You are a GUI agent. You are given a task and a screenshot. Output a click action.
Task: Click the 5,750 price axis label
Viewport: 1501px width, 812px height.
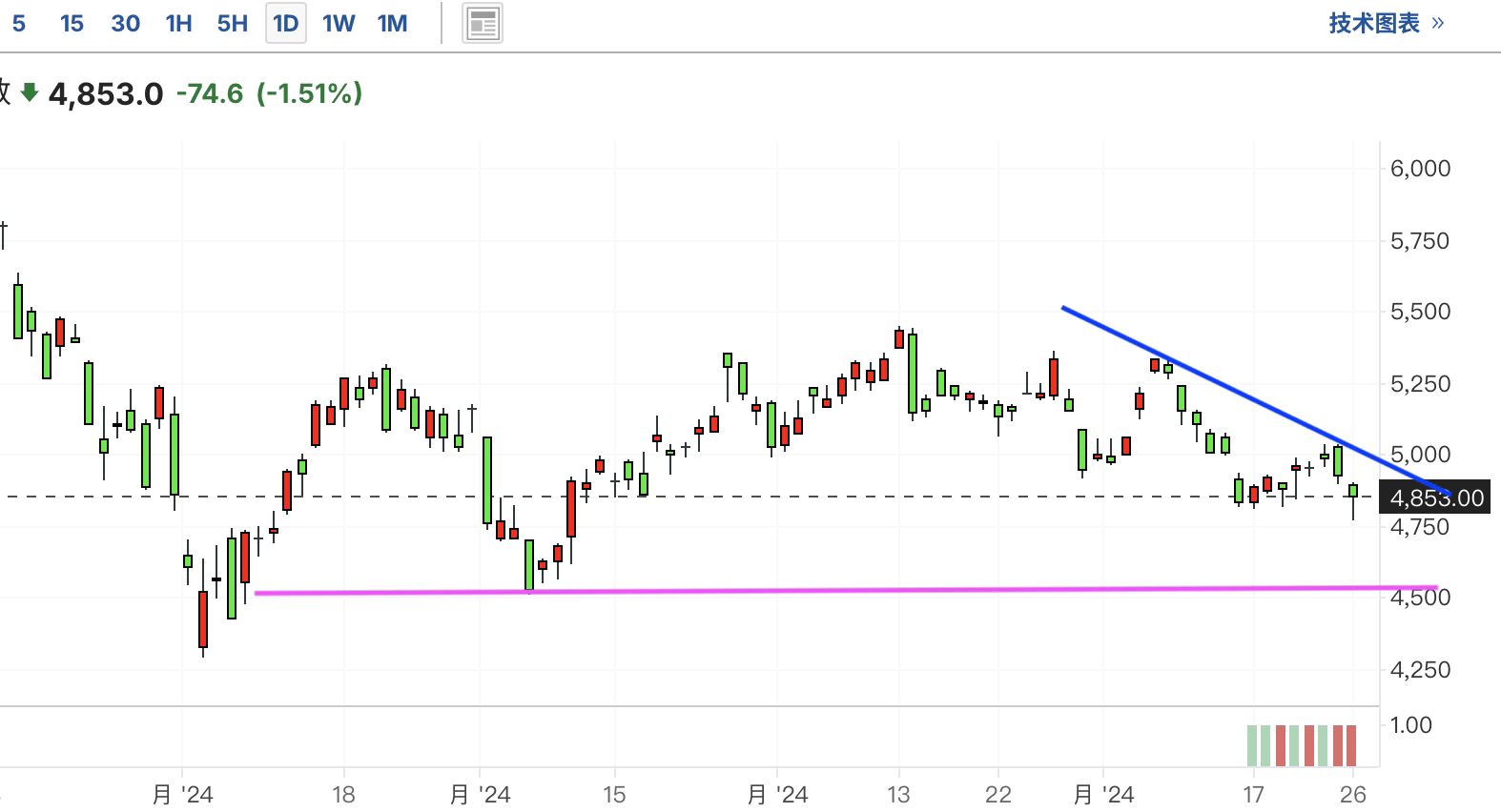(1420, 241)
